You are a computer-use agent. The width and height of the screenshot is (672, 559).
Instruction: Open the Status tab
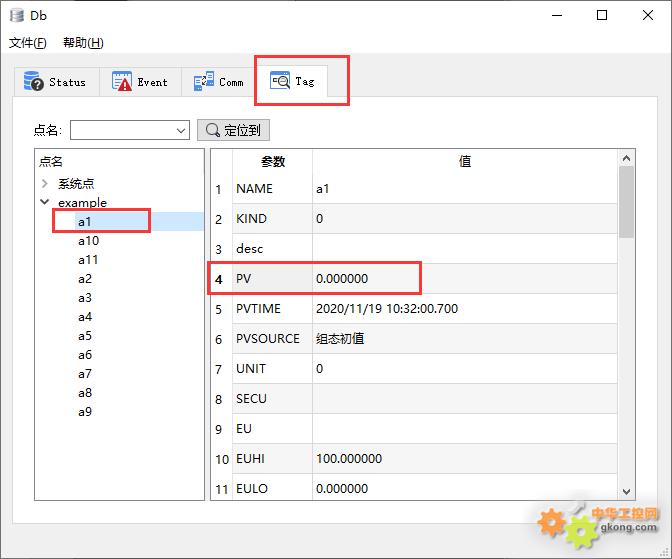point(57,81)
